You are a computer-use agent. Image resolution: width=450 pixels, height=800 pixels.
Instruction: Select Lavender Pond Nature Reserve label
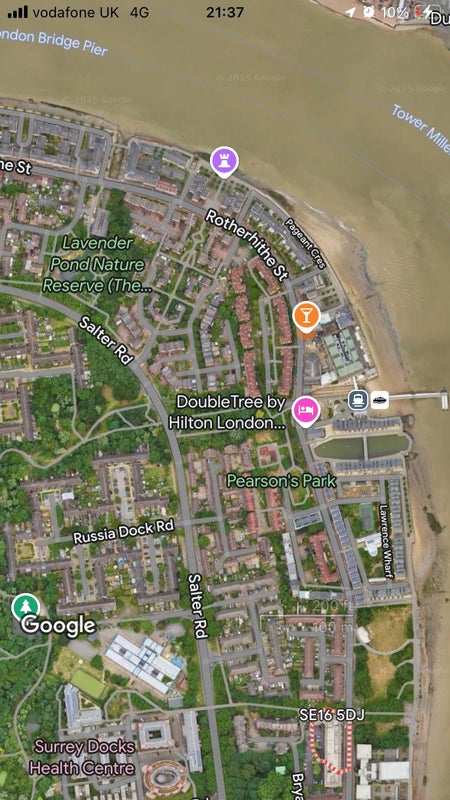(97, 264)
